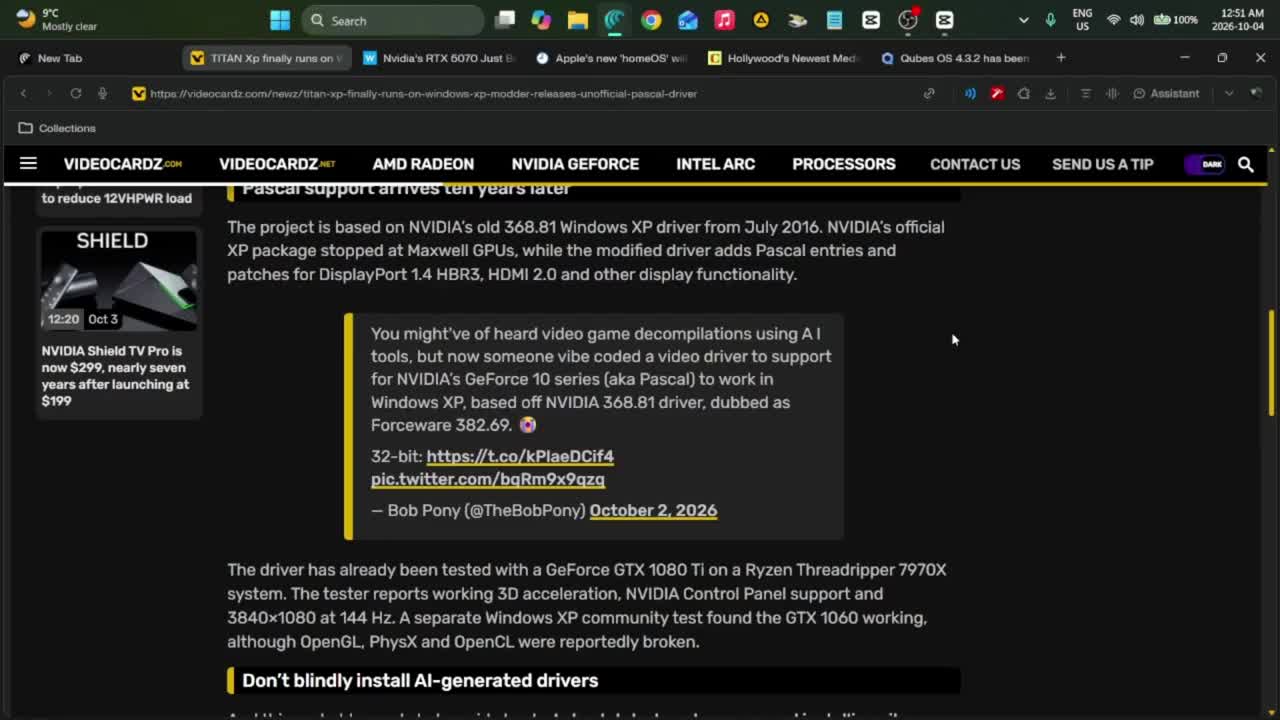This screenshot has height=720, width=1280.
Task: Click the red extension icon in toolbar
Action: (997, 93)
